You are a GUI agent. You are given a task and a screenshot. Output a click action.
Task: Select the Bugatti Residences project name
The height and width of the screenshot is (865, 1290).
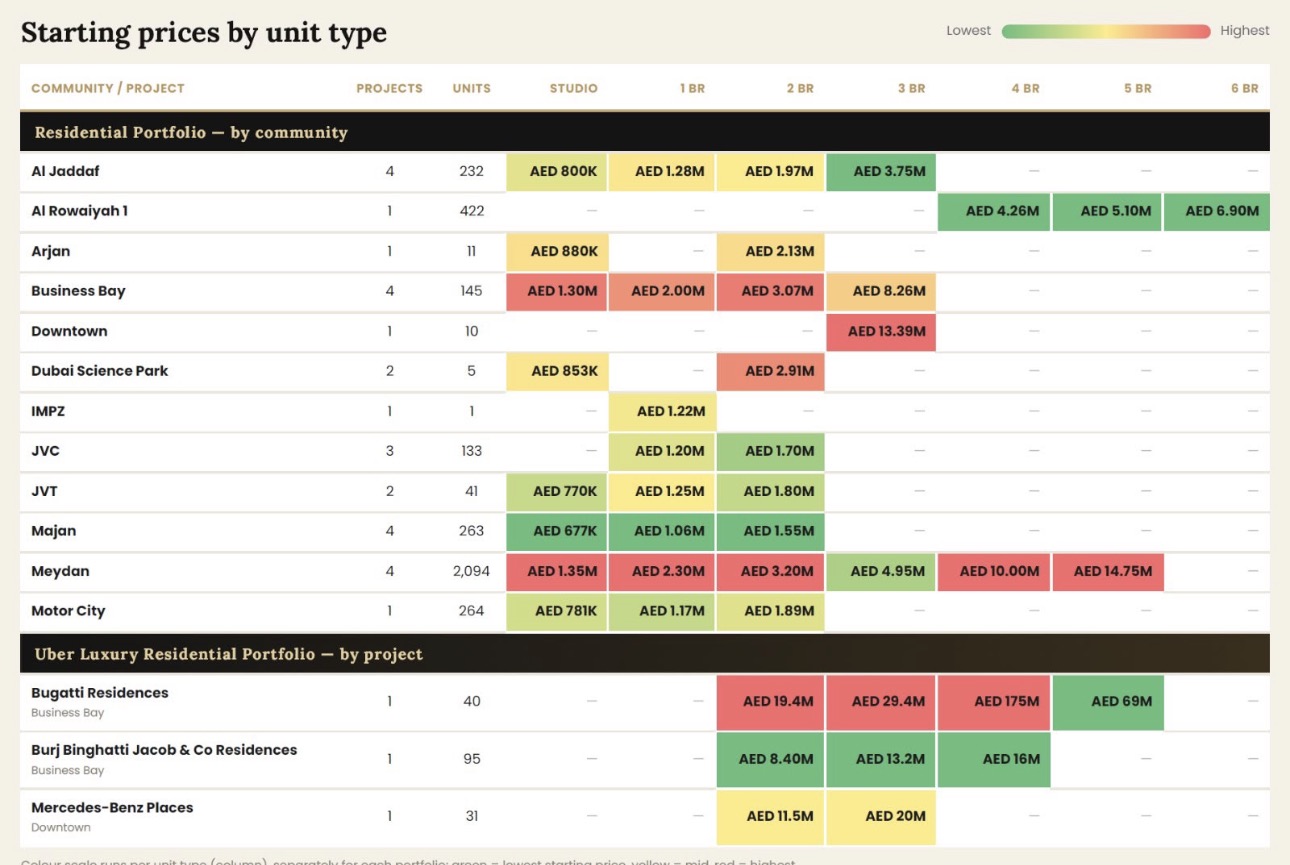coord(100,693)
